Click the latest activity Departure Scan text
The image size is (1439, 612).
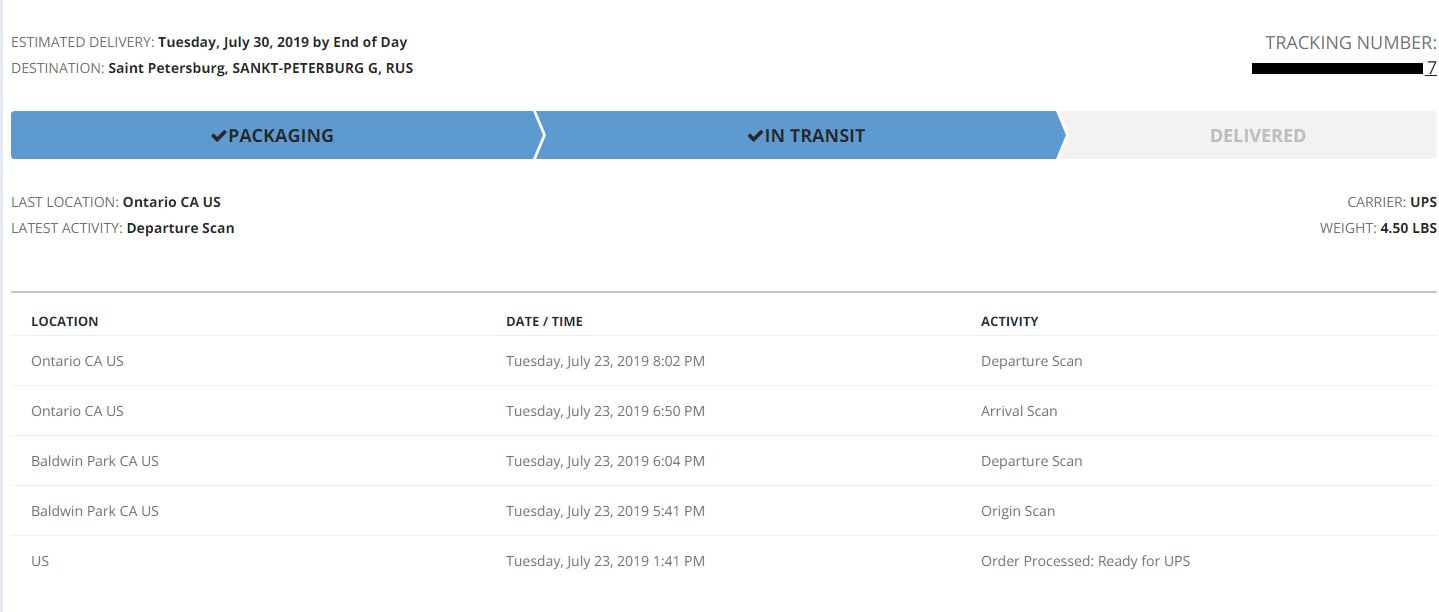tap(180, 228)
